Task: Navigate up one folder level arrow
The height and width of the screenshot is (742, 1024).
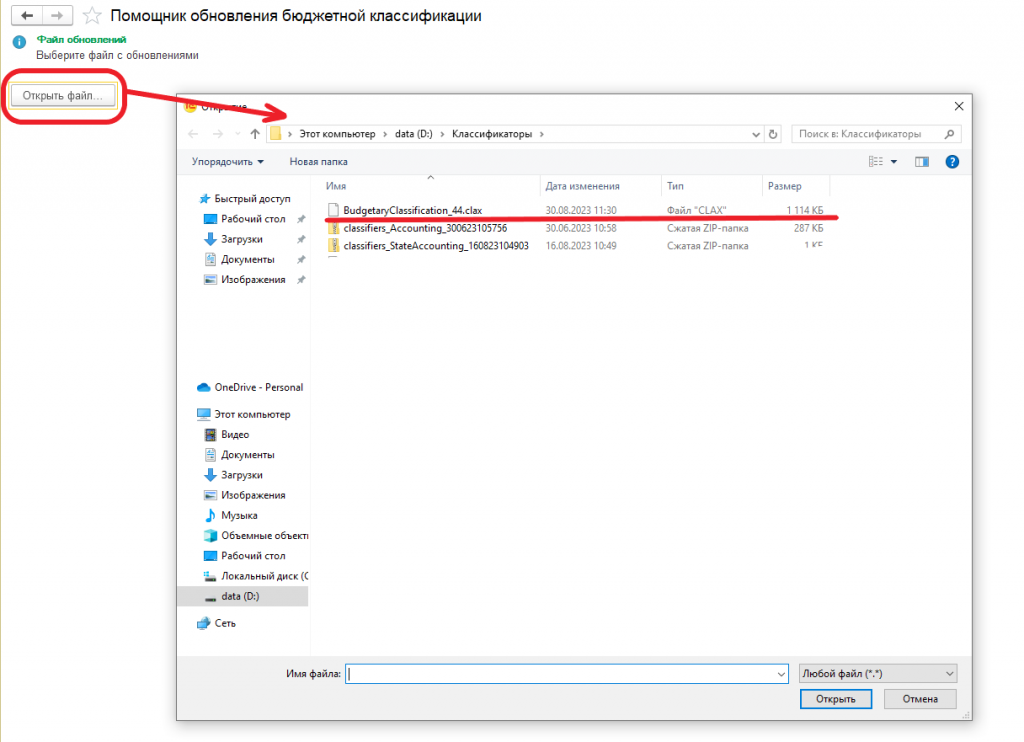Action: click(255, 134)
